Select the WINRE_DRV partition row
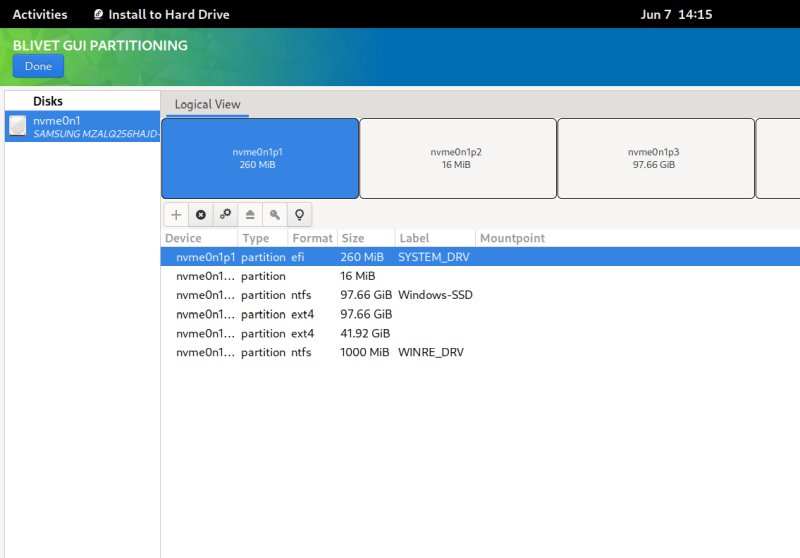This screenshot has height=558, width=800. [x=400, y=352]
